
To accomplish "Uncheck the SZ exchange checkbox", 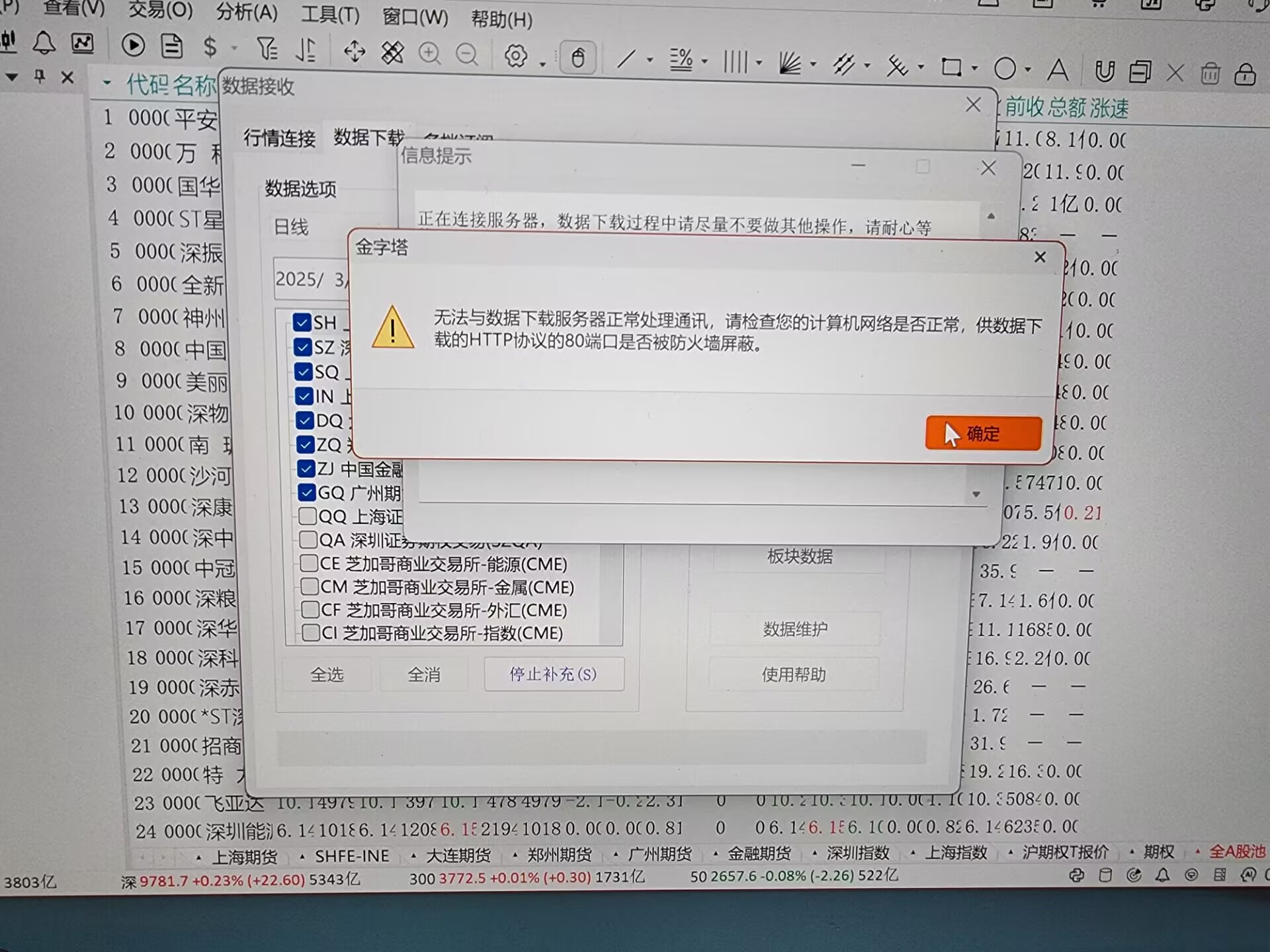I will [302, 347].
